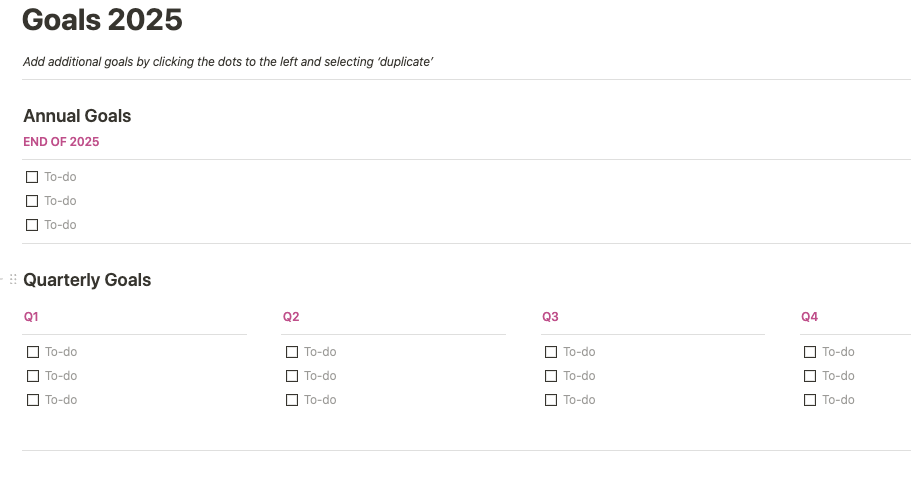Toggle the second To-do checkbox under Q3
This screenshot has height=484, width=911.
point(551,376)
